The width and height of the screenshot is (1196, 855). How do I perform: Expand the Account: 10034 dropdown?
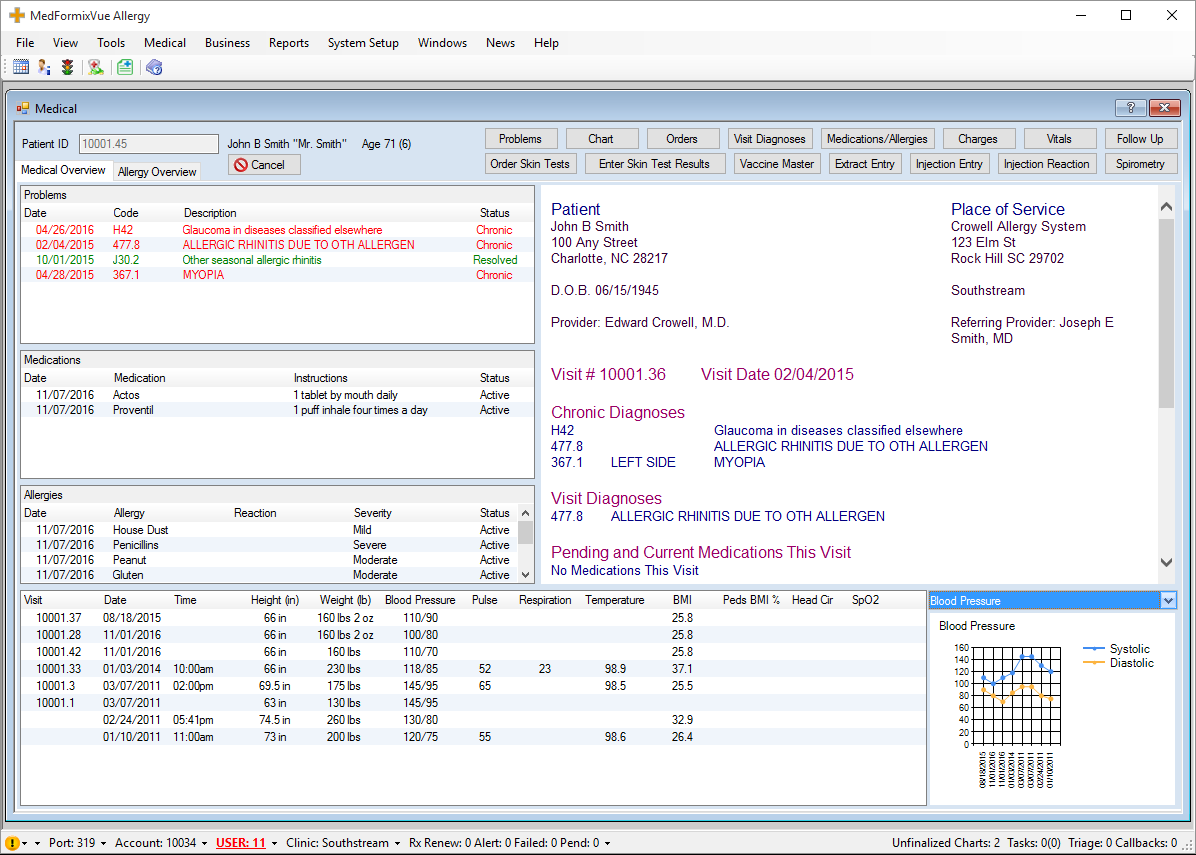coord(160,843)
